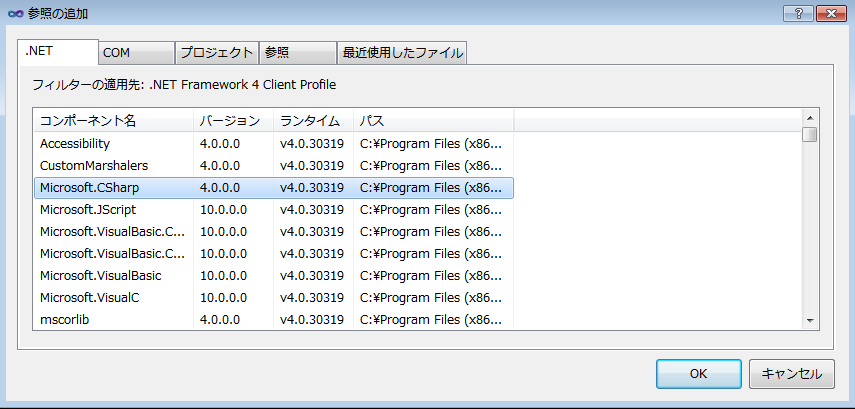The image size is (855, 409).
Task: Select the Microsoft.VisualC component
Action: click(x=274, y=298)
